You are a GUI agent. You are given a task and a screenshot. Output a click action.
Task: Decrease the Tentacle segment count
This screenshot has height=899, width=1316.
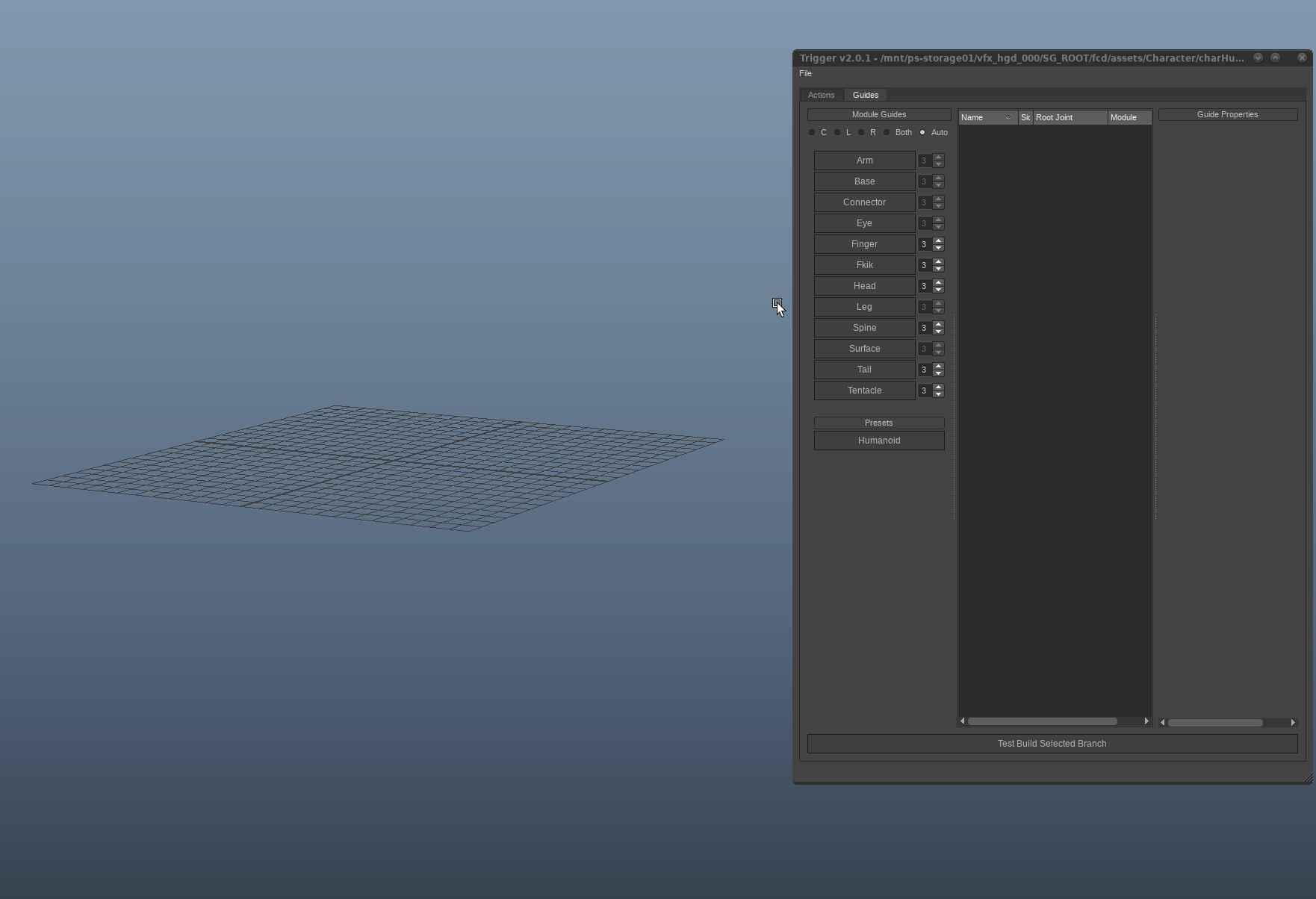938,394
